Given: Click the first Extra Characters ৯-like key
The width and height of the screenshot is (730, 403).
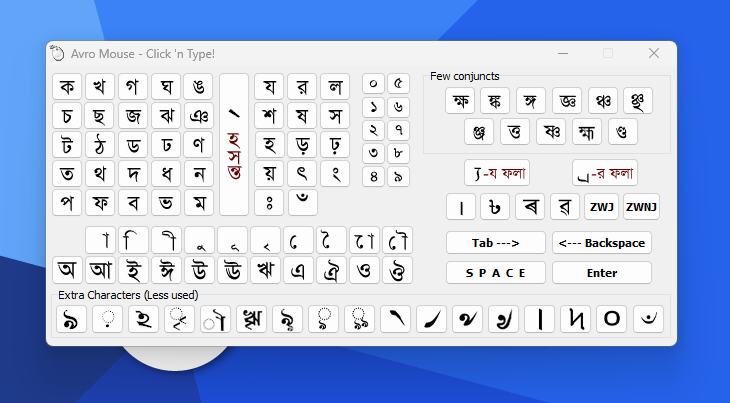Looking at the screenshot, I should pos(71,319).
